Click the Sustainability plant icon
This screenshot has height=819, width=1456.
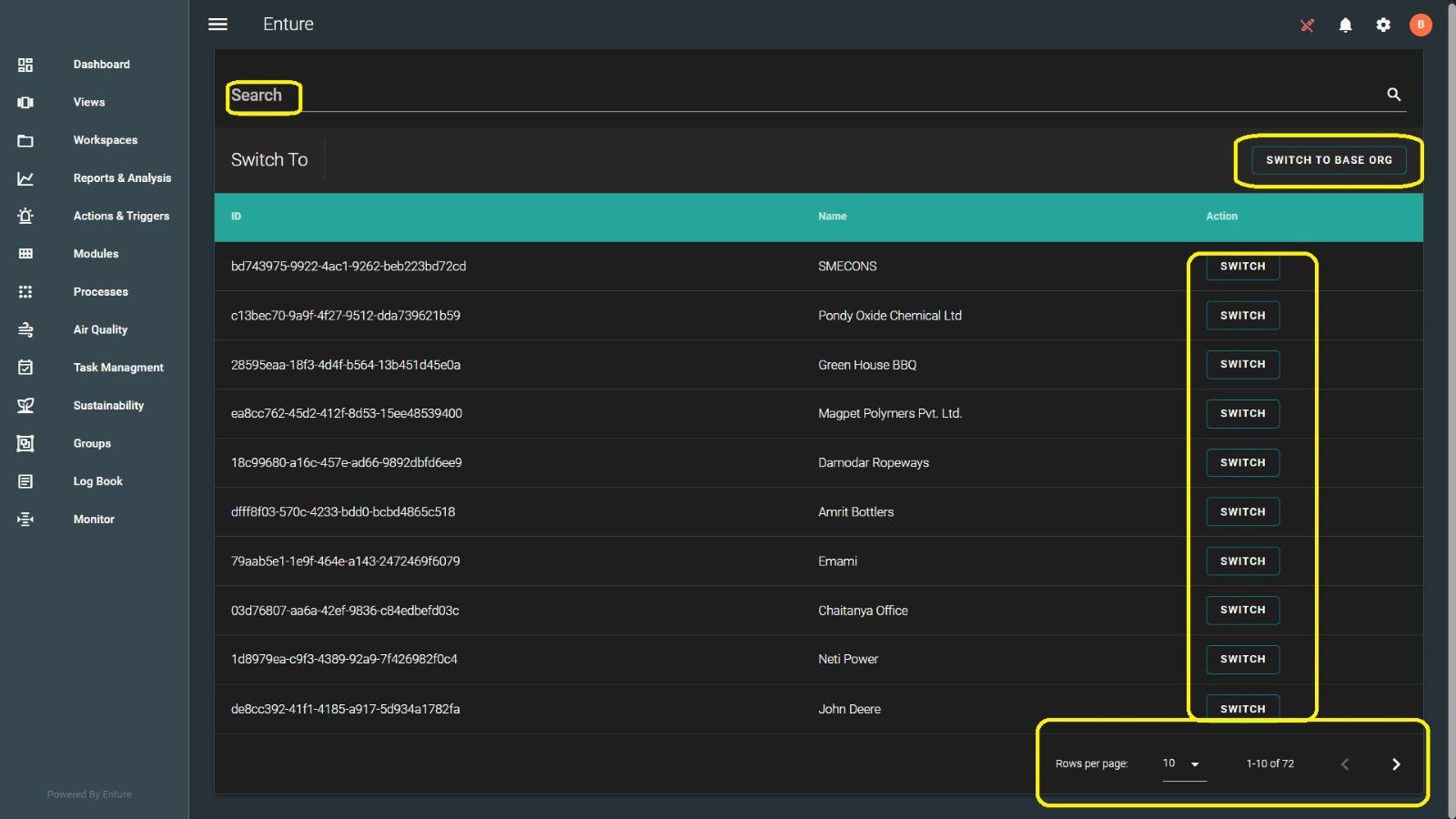(25, 406)
